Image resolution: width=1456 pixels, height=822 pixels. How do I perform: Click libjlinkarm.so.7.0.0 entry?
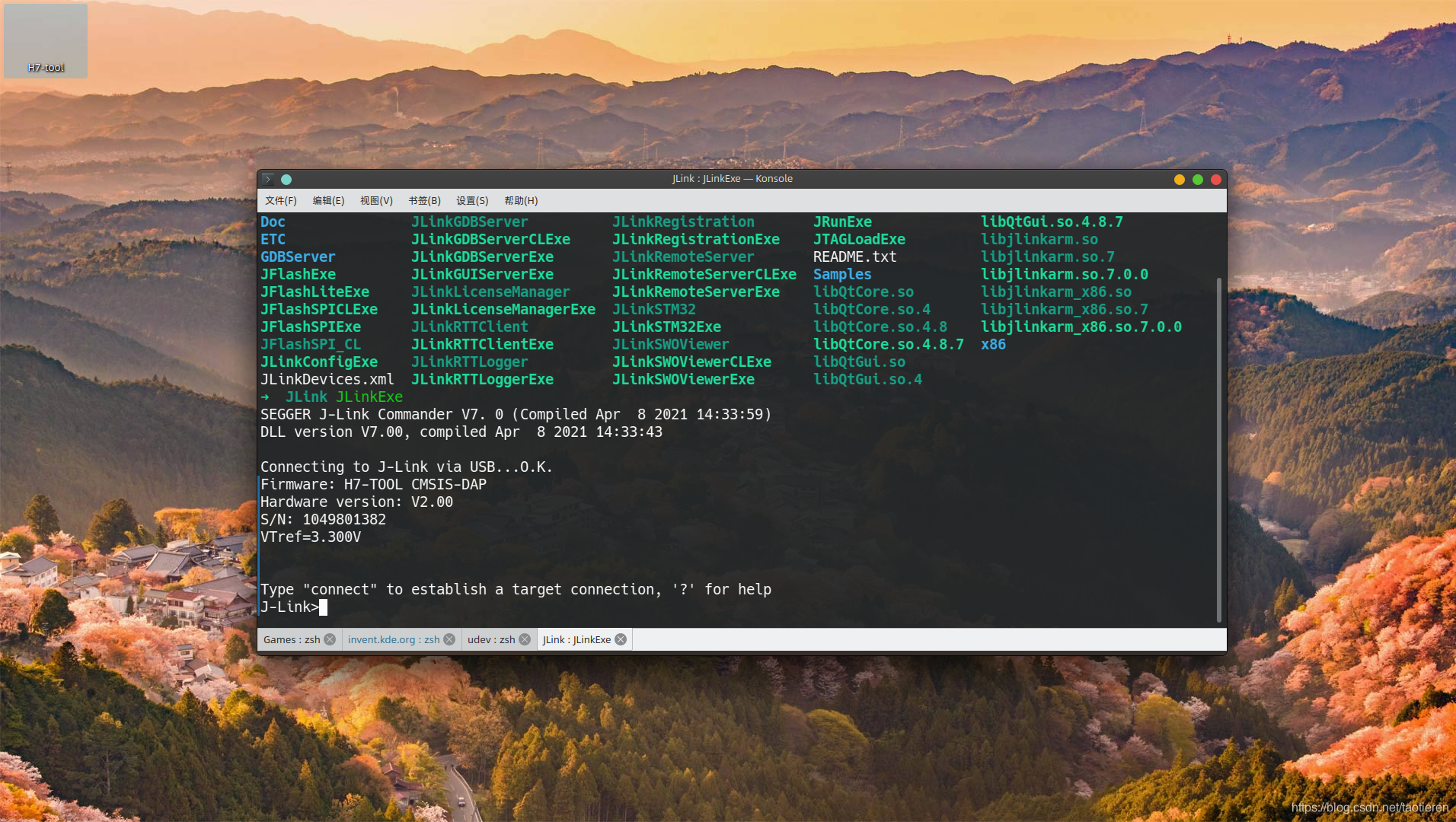tap(1065, 275)
